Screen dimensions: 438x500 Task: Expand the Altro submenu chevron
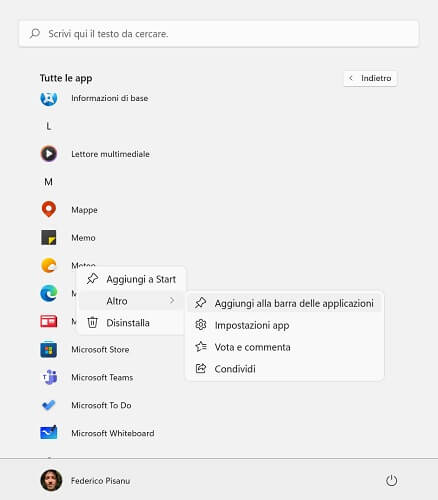[x=172, y=301]
